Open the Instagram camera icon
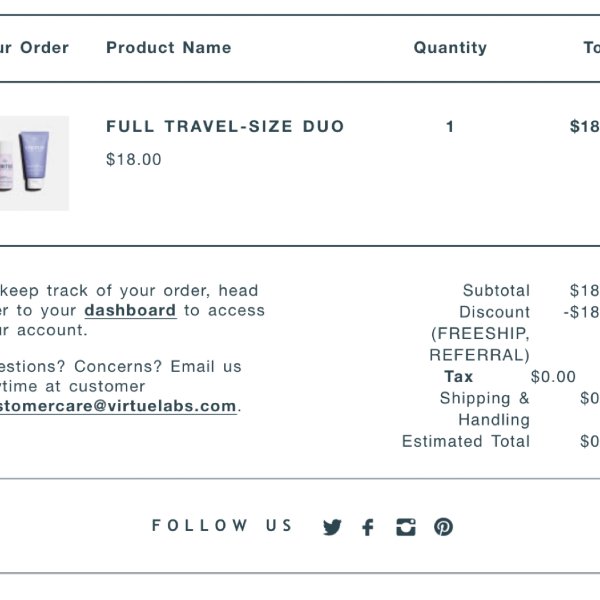The height and width of the screenshot is (600, 600). [406, 527]
